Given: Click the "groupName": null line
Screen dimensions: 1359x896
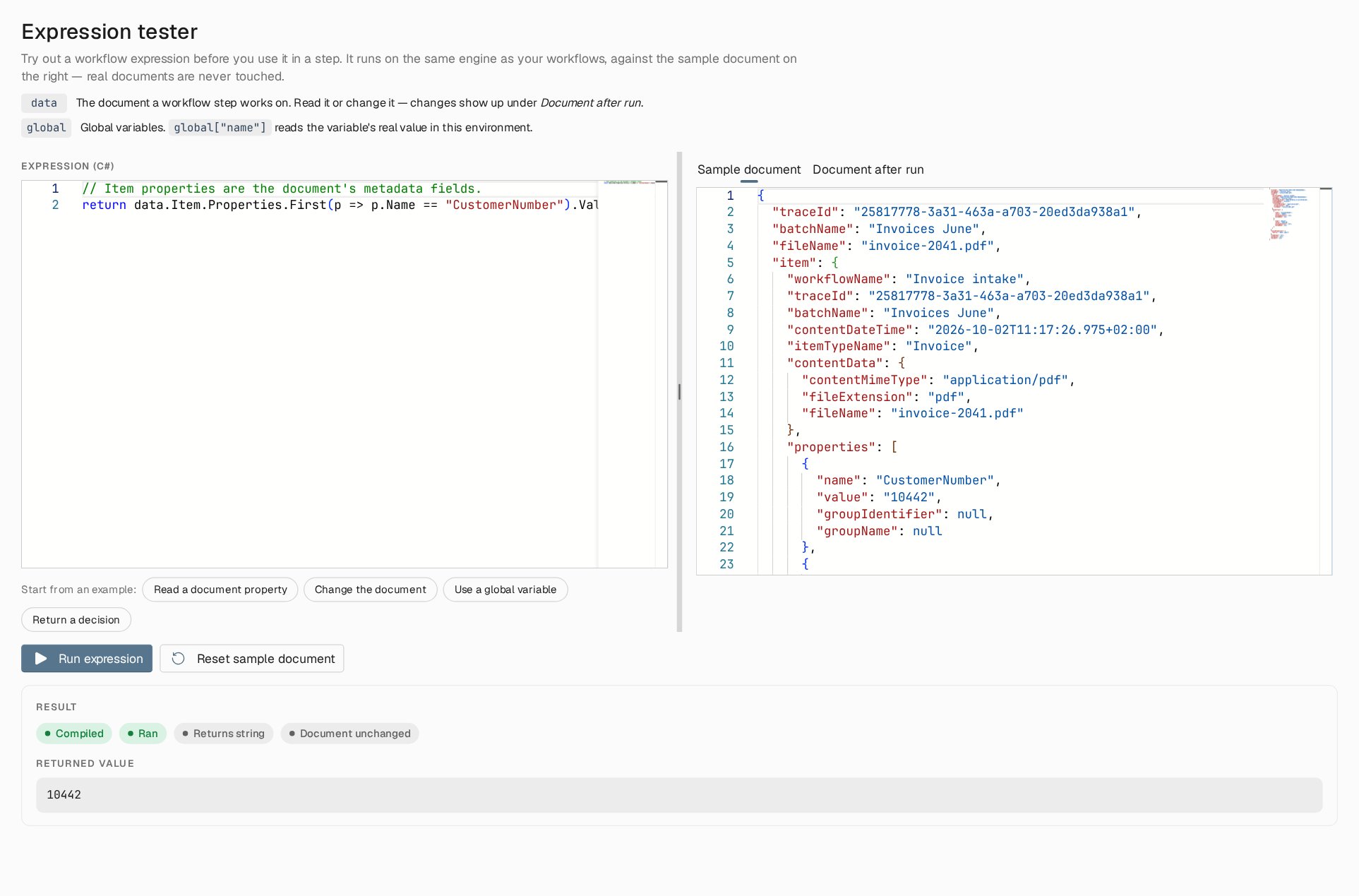Looking at the screenshot, I should click(x=879, y=531).
